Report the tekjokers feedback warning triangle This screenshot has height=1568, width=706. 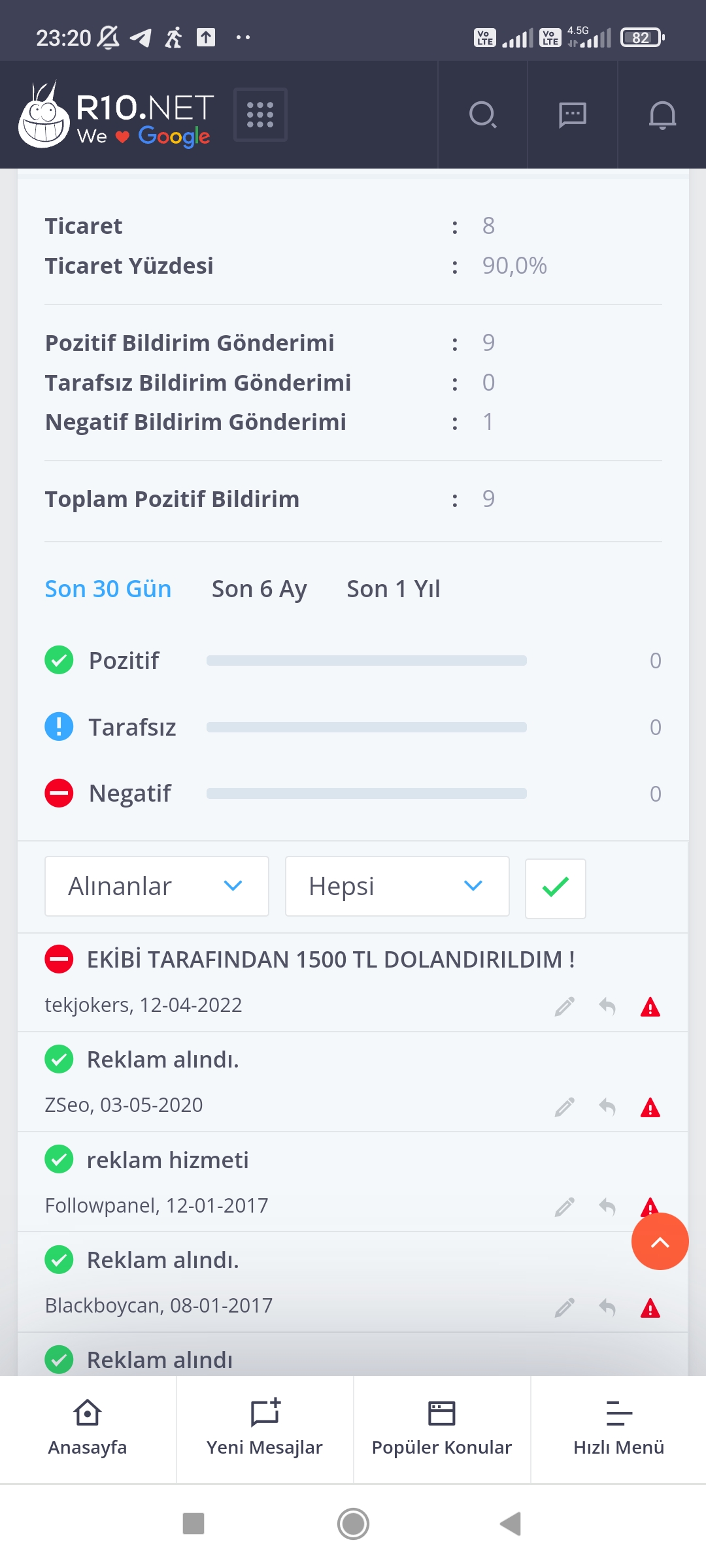click(x=650, y=1007)
